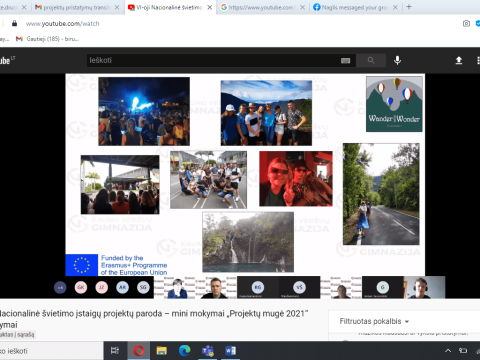Click the G participant avatar

pyautogui.click(x=383, y=287)
